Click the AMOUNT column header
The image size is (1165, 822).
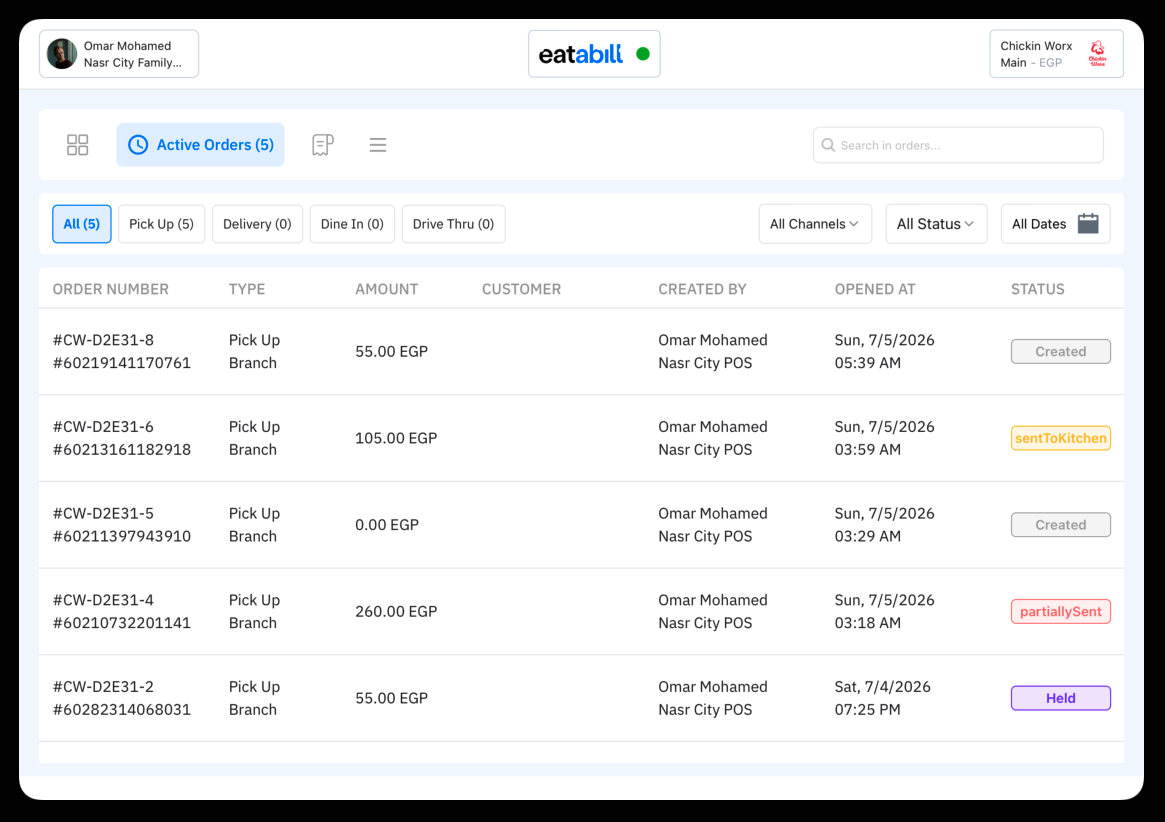pos(386,289)
